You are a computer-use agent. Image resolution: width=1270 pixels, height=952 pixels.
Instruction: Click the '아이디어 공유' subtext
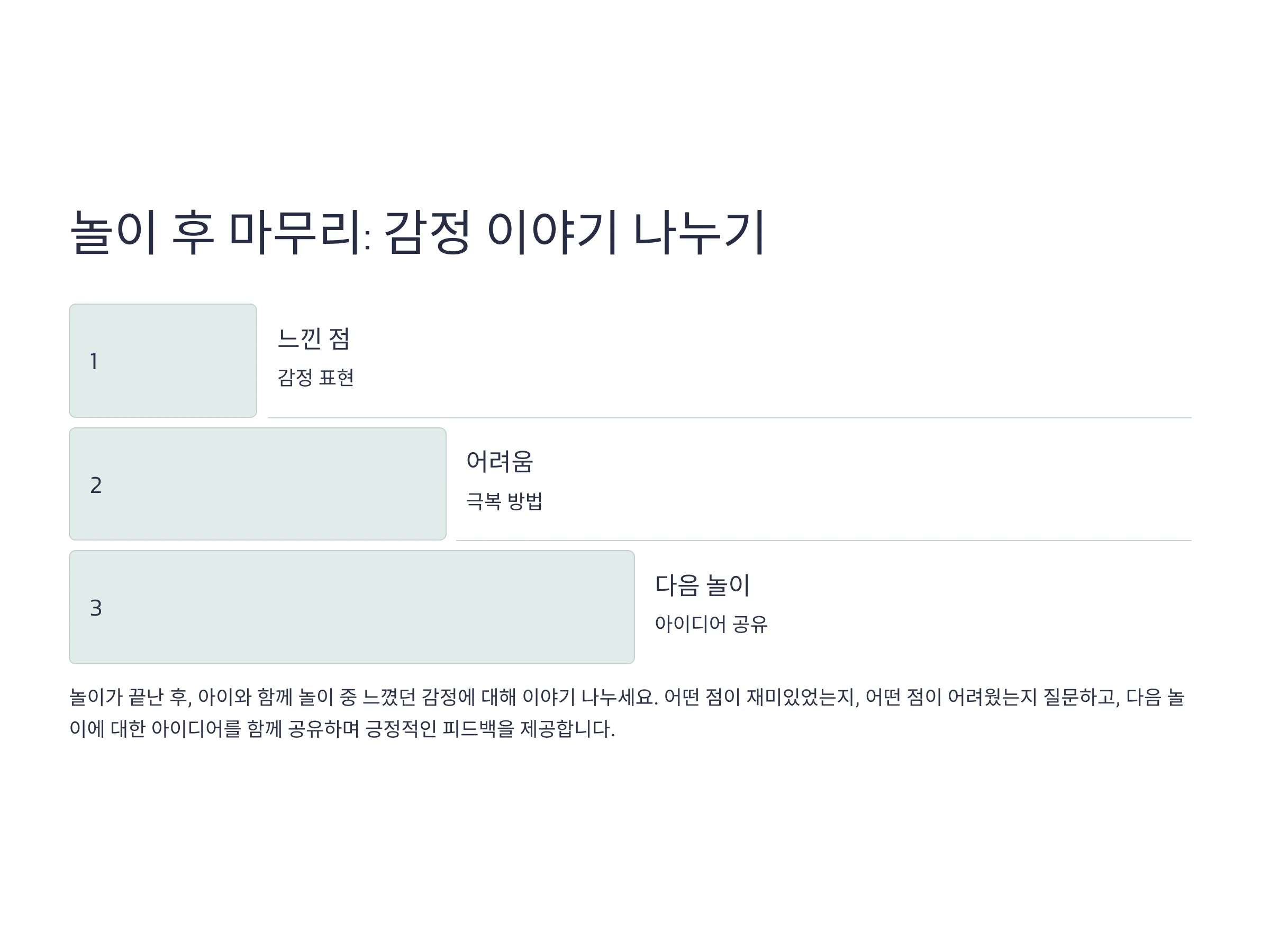tap(711, 624)
